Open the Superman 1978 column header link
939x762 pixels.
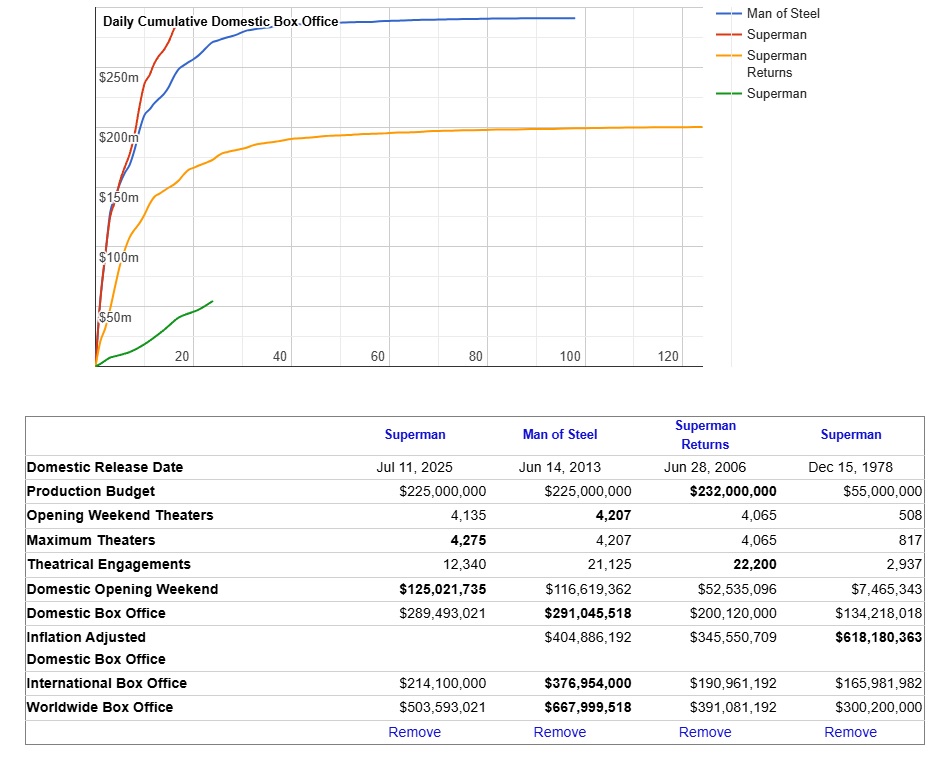[x=851, y=434]
